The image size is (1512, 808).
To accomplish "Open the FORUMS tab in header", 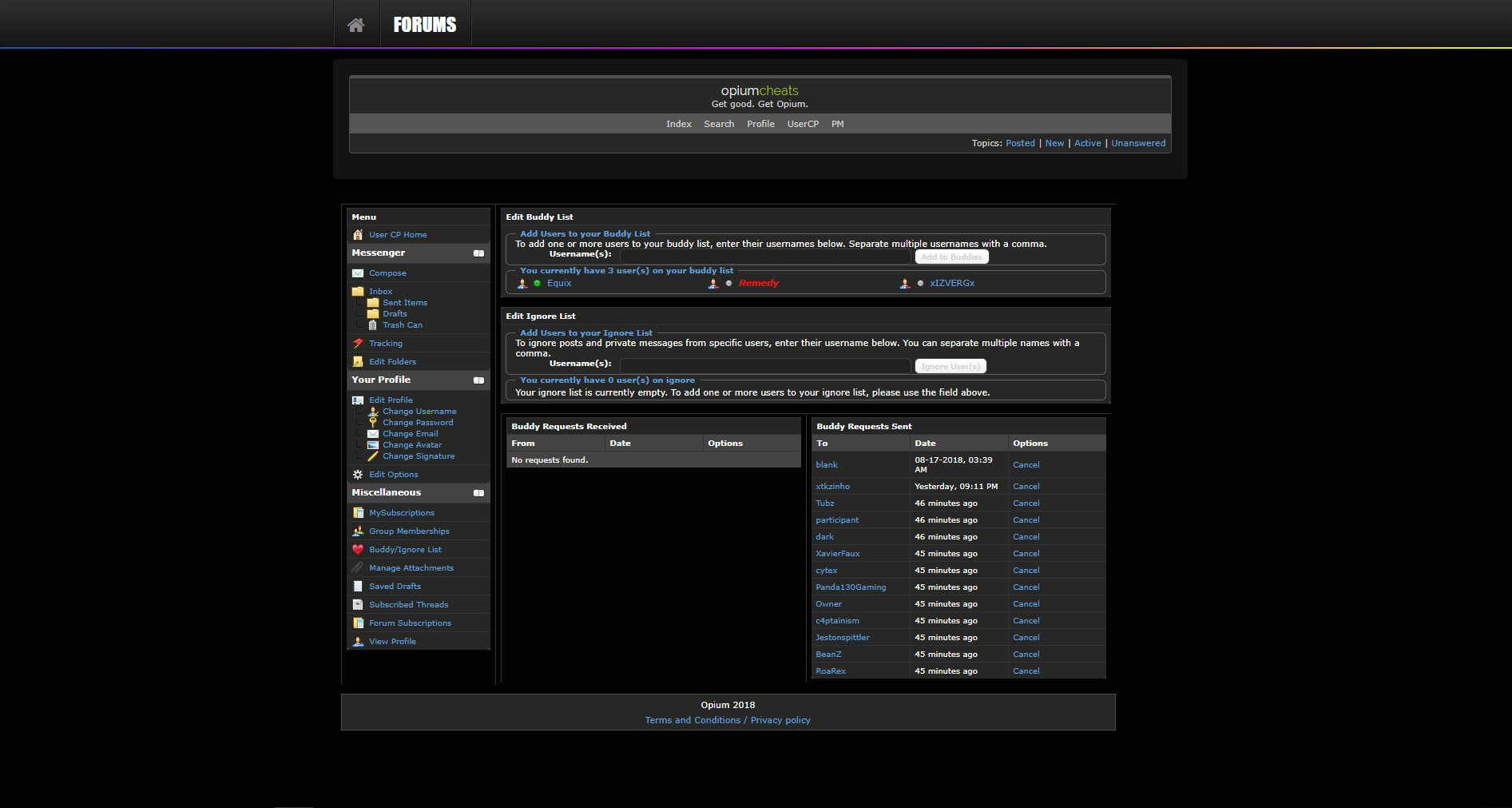I will [425, 25].
